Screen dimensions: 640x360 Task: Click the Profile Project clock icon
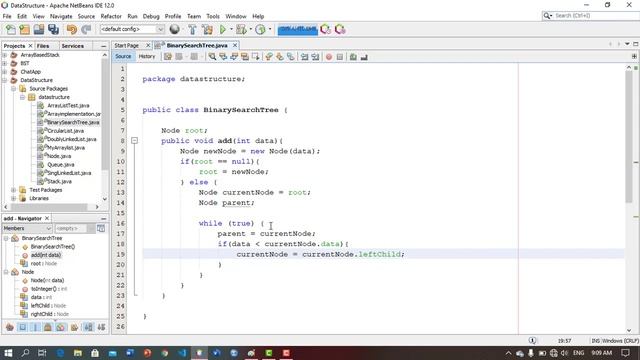tap(260, 29)
